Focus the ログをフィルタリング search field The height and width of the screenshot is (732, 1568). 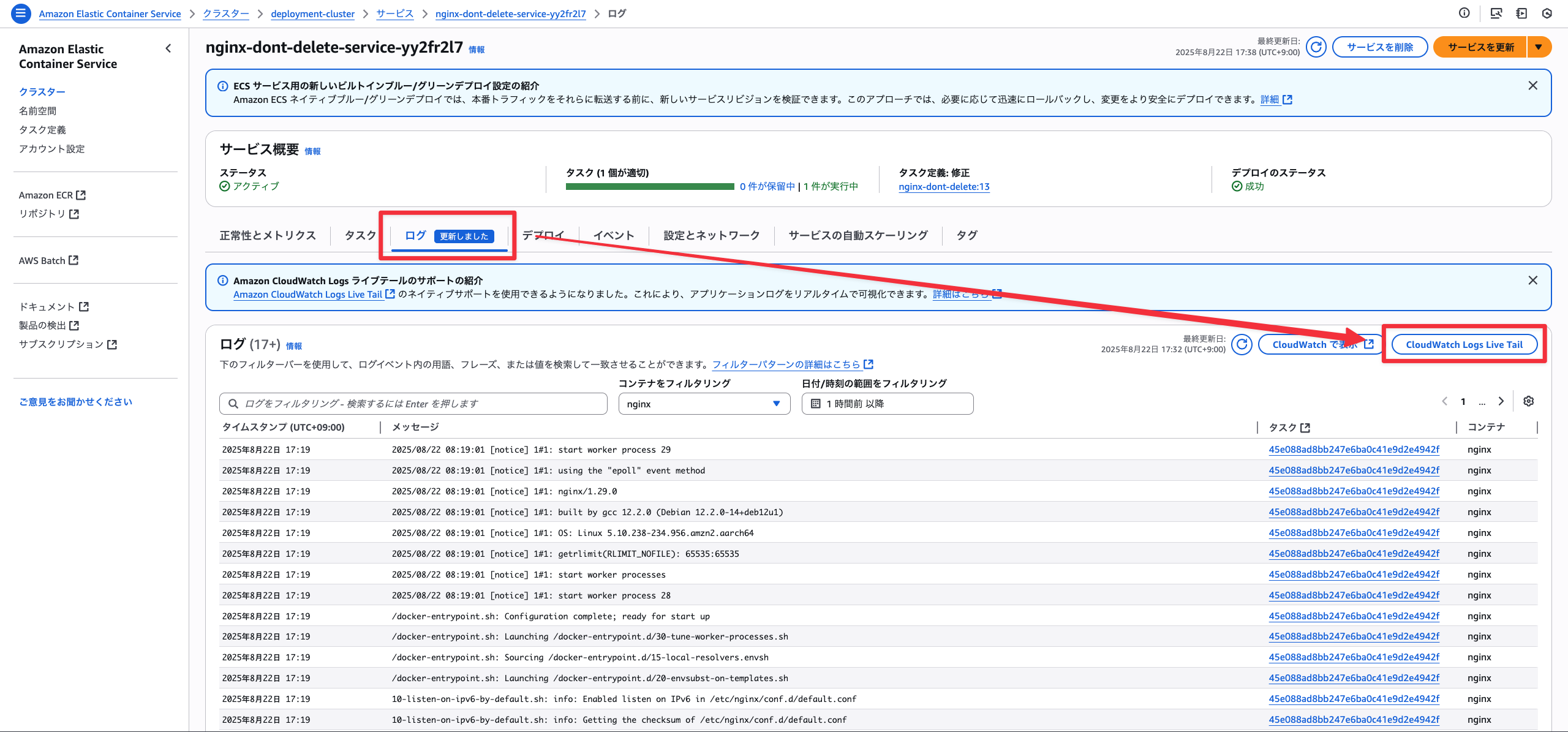pyautogui.click(x=413, y=404)
